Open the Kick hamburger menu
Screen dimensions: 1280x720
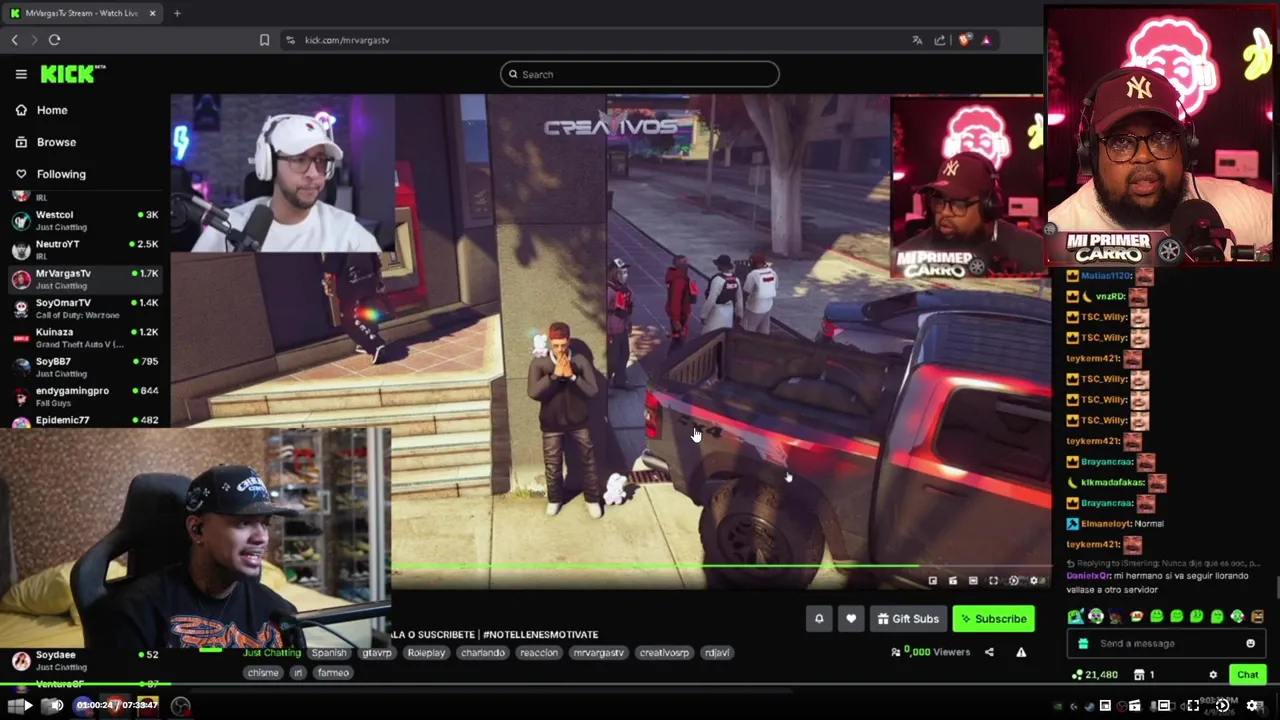tap(21, 74)
